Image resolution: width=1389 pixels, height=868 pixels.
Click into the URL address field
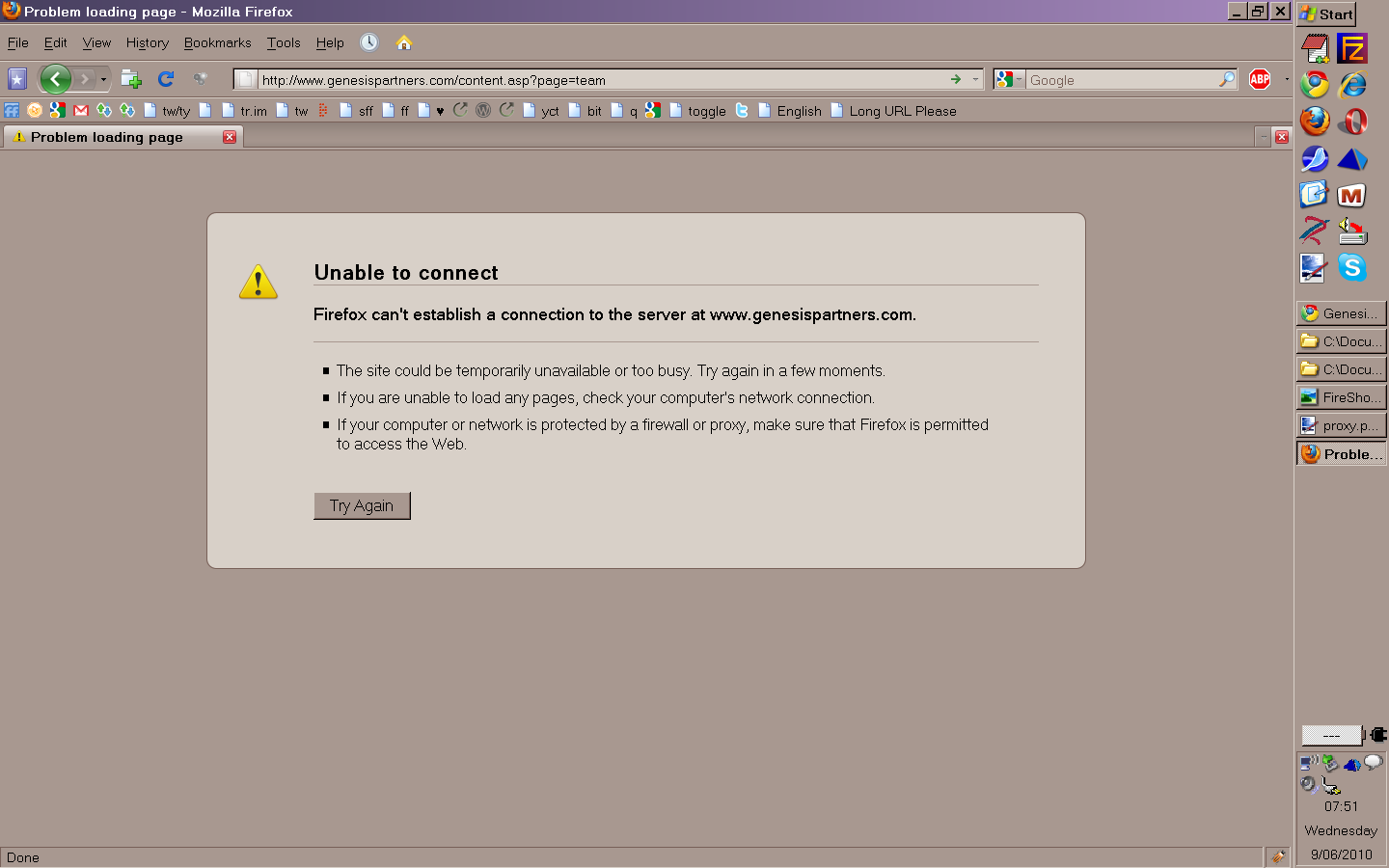click(x=598, y=80)
